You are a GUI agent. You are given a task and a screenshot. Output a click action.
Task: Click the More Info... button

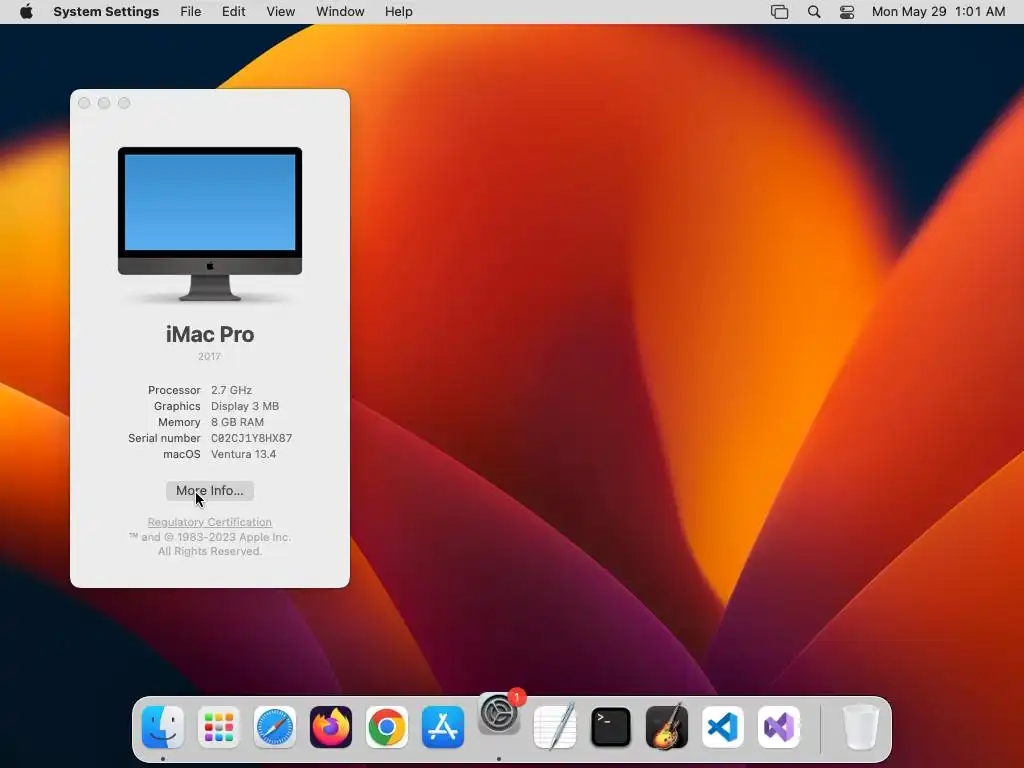point(210,490)
